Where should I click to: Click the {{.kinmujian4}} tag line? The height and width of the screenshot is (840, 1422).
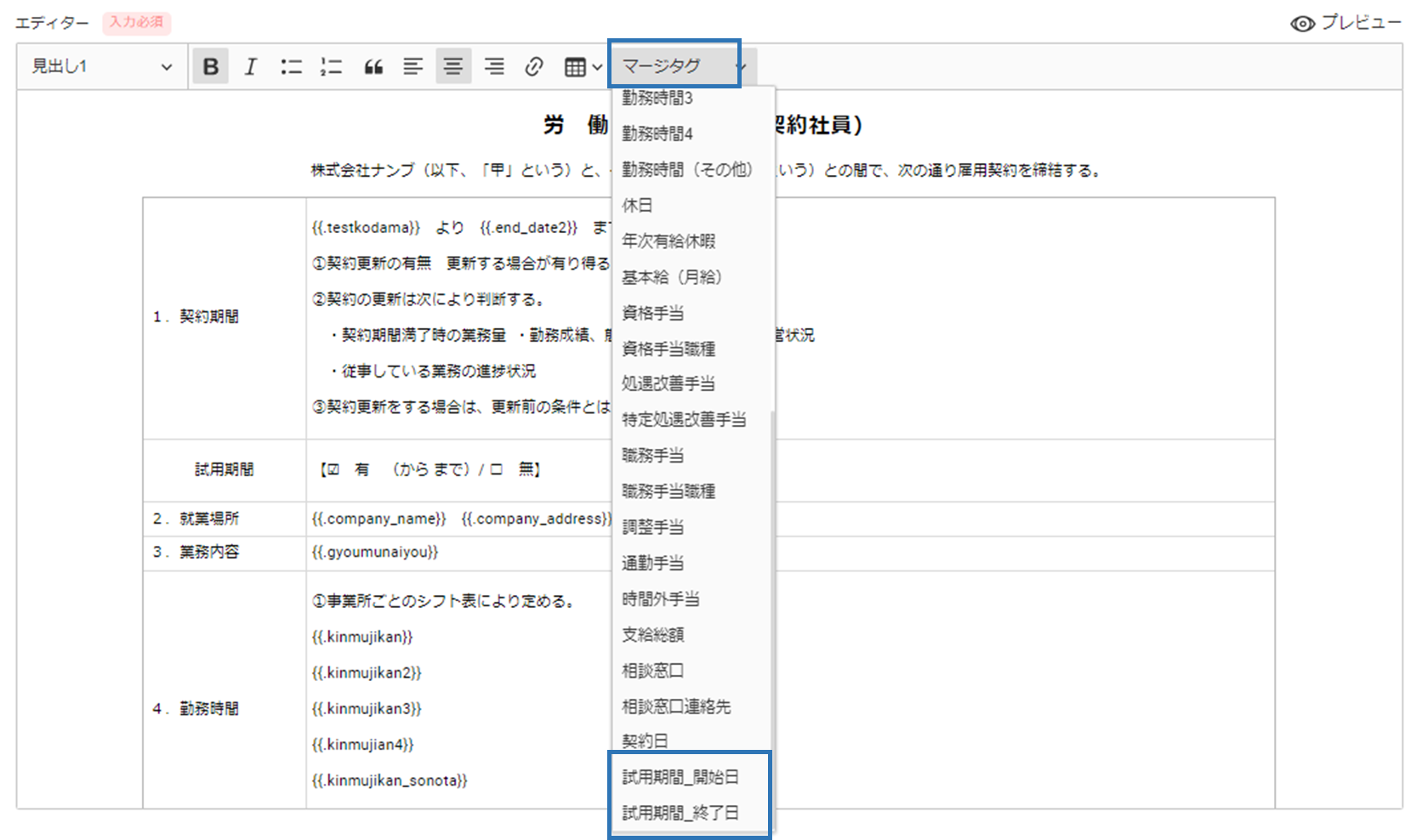pos(362,745)
